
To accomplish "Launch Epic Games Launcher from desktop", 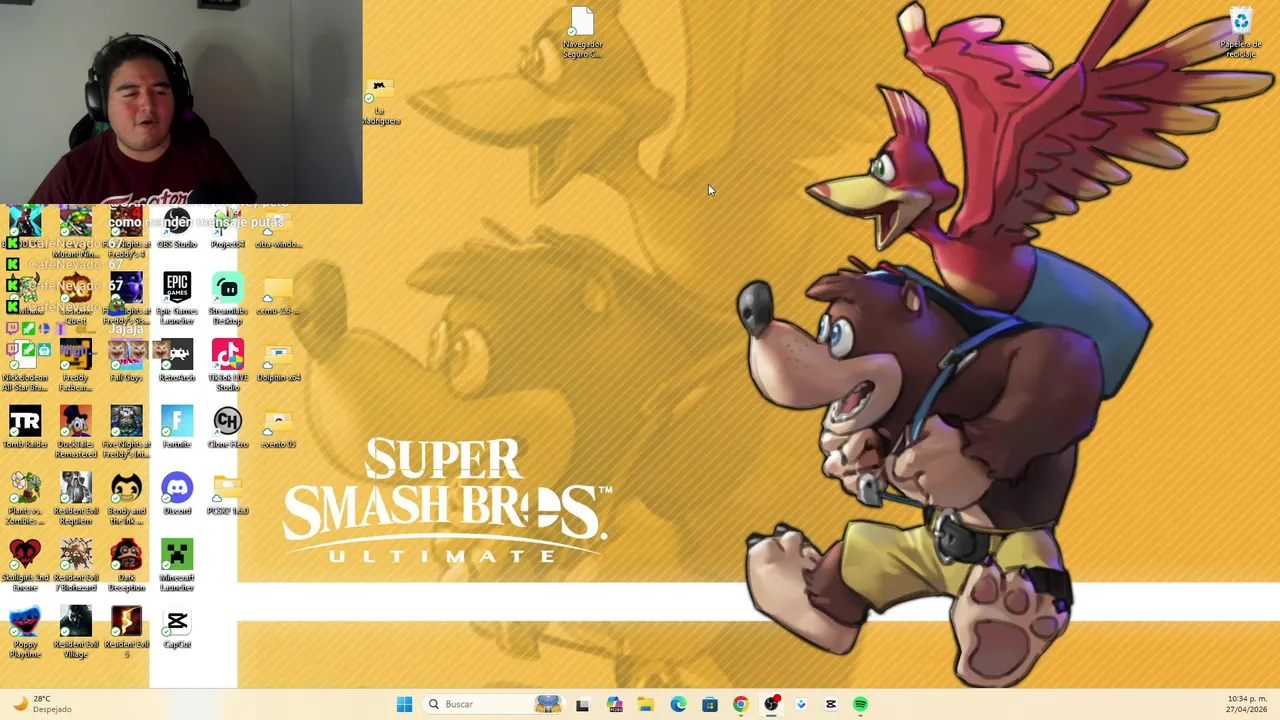I will click(x=177, y=298).
